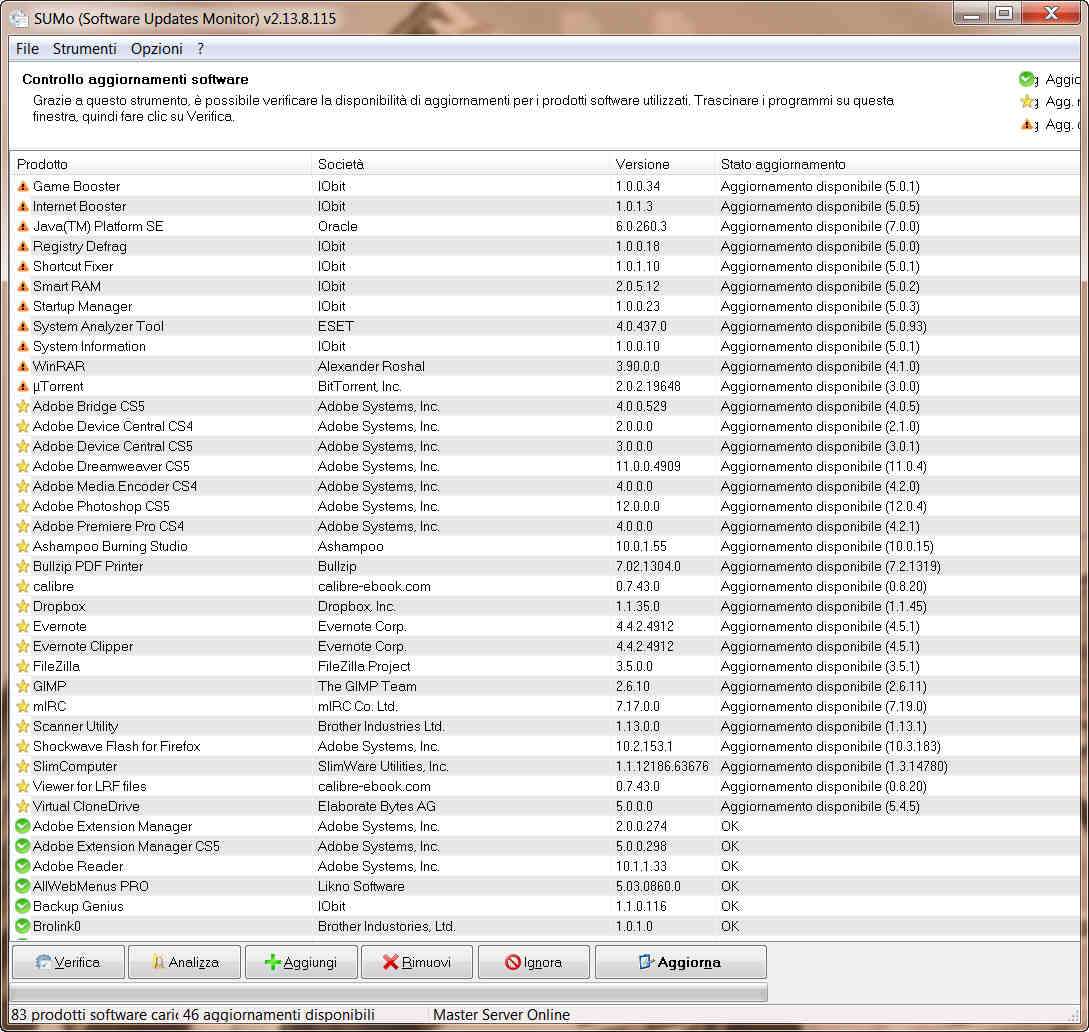Click the green check icon beside Backup Genius

point(23,906)
